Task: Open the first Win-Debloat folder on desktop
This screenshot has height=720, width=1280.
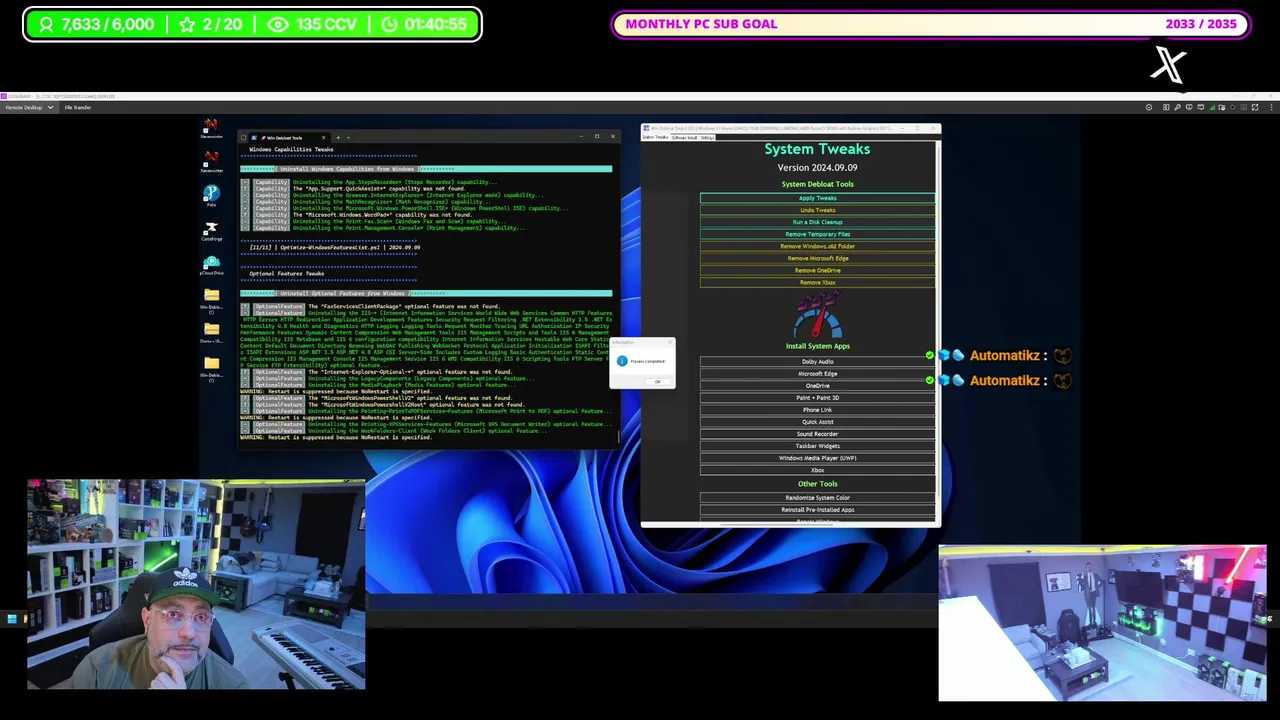Action: tap(210, 299)
